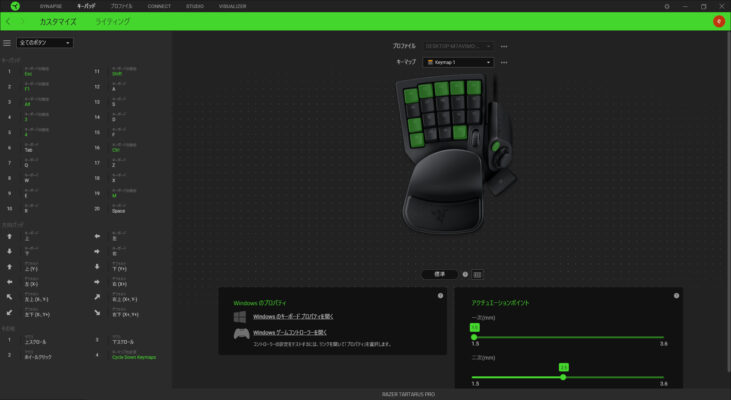Click the game controller icon
731x400 pixels.
[241, 334]
